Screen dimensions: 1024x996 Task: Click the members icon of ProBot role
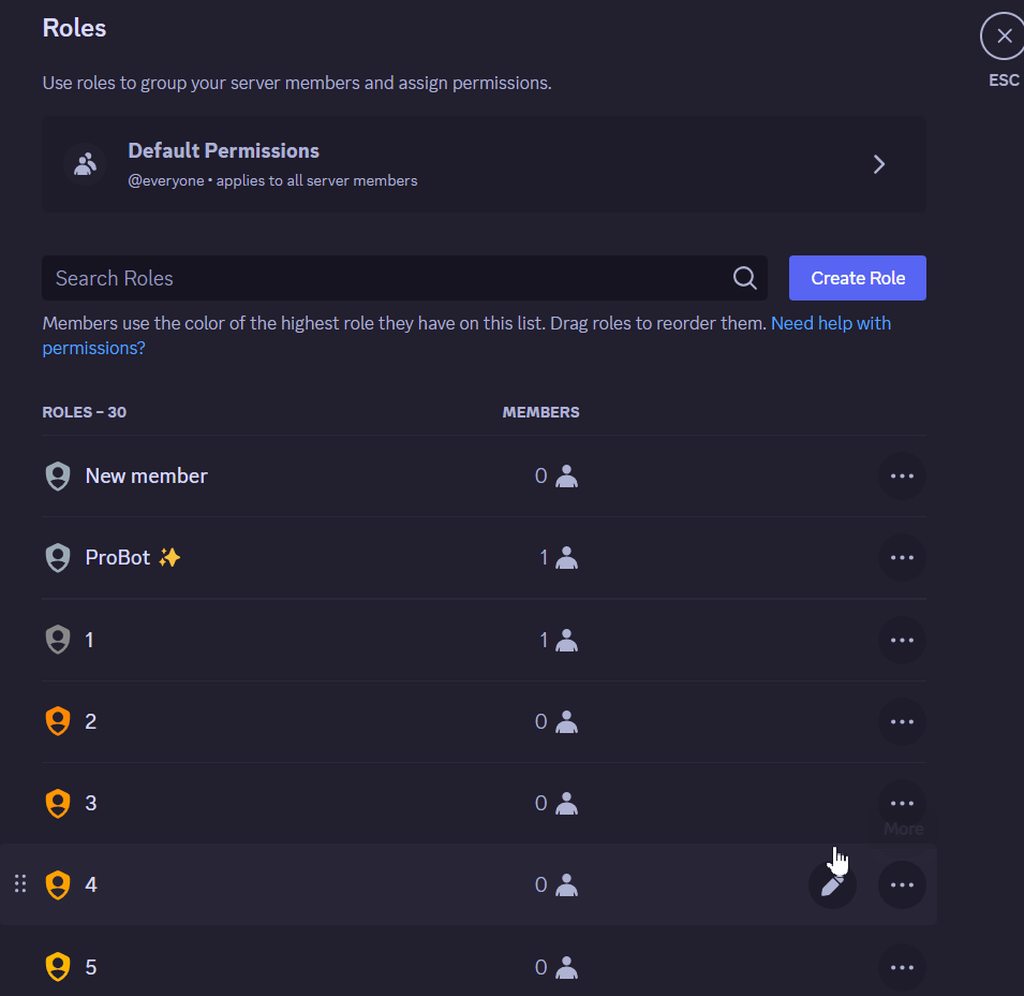pos(566,558)
